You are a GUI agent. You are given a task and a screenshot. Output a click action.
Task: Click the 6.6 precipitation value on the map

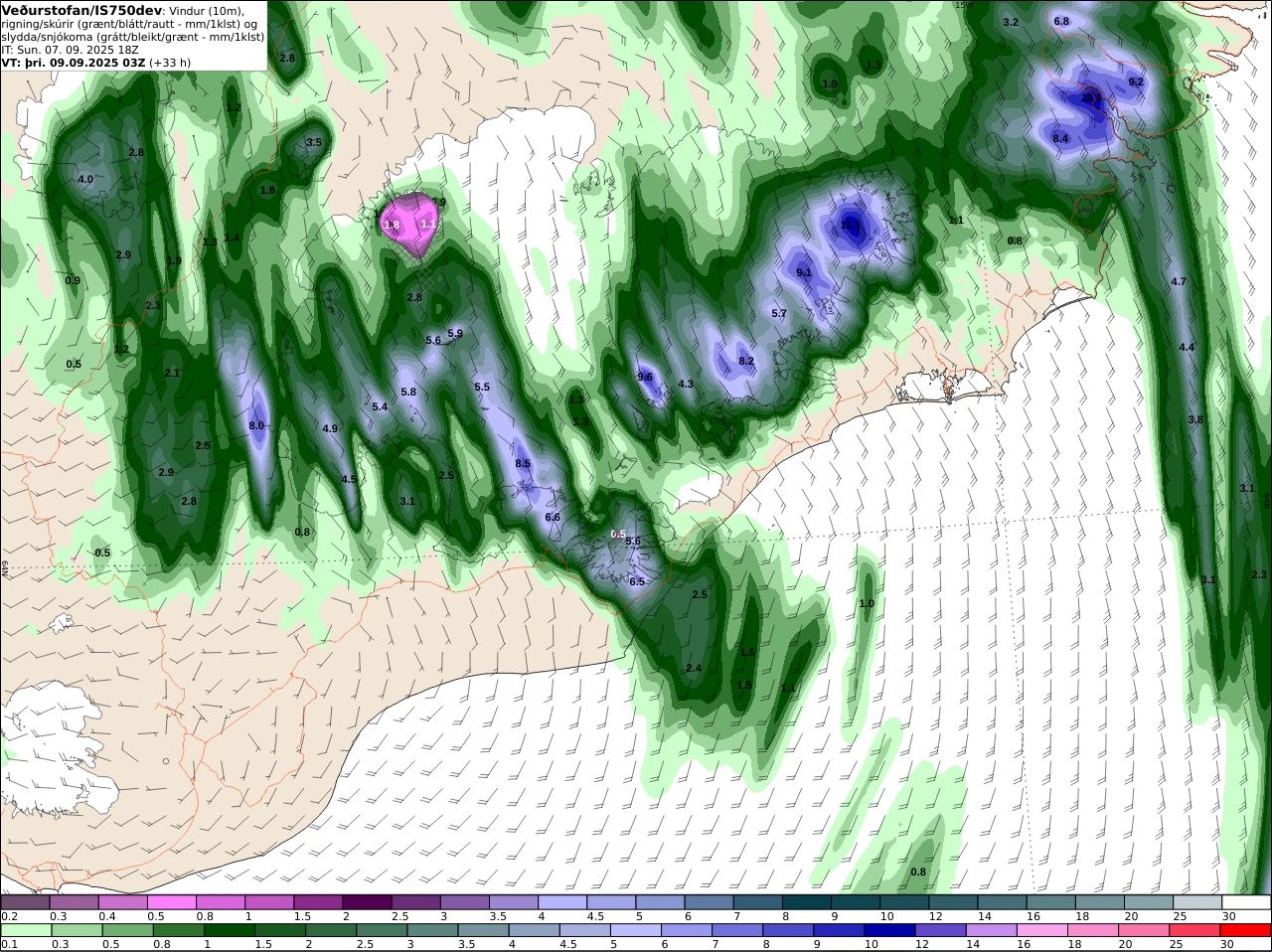click(553, 517)
